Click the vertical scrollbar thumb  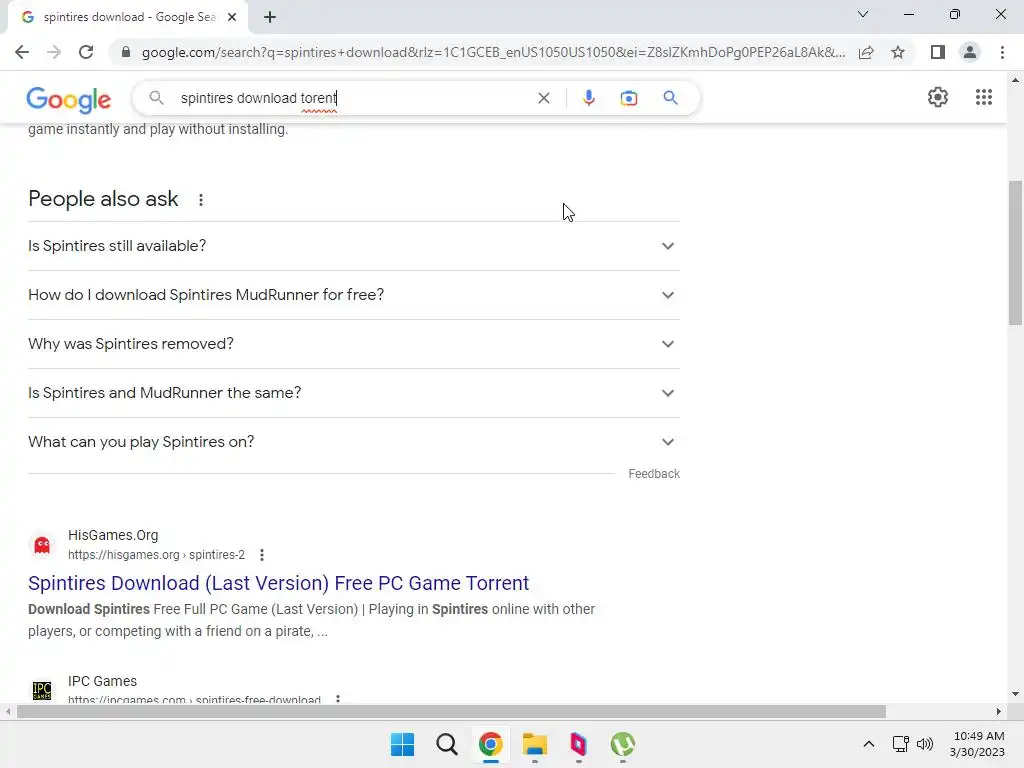[1015, 252]
